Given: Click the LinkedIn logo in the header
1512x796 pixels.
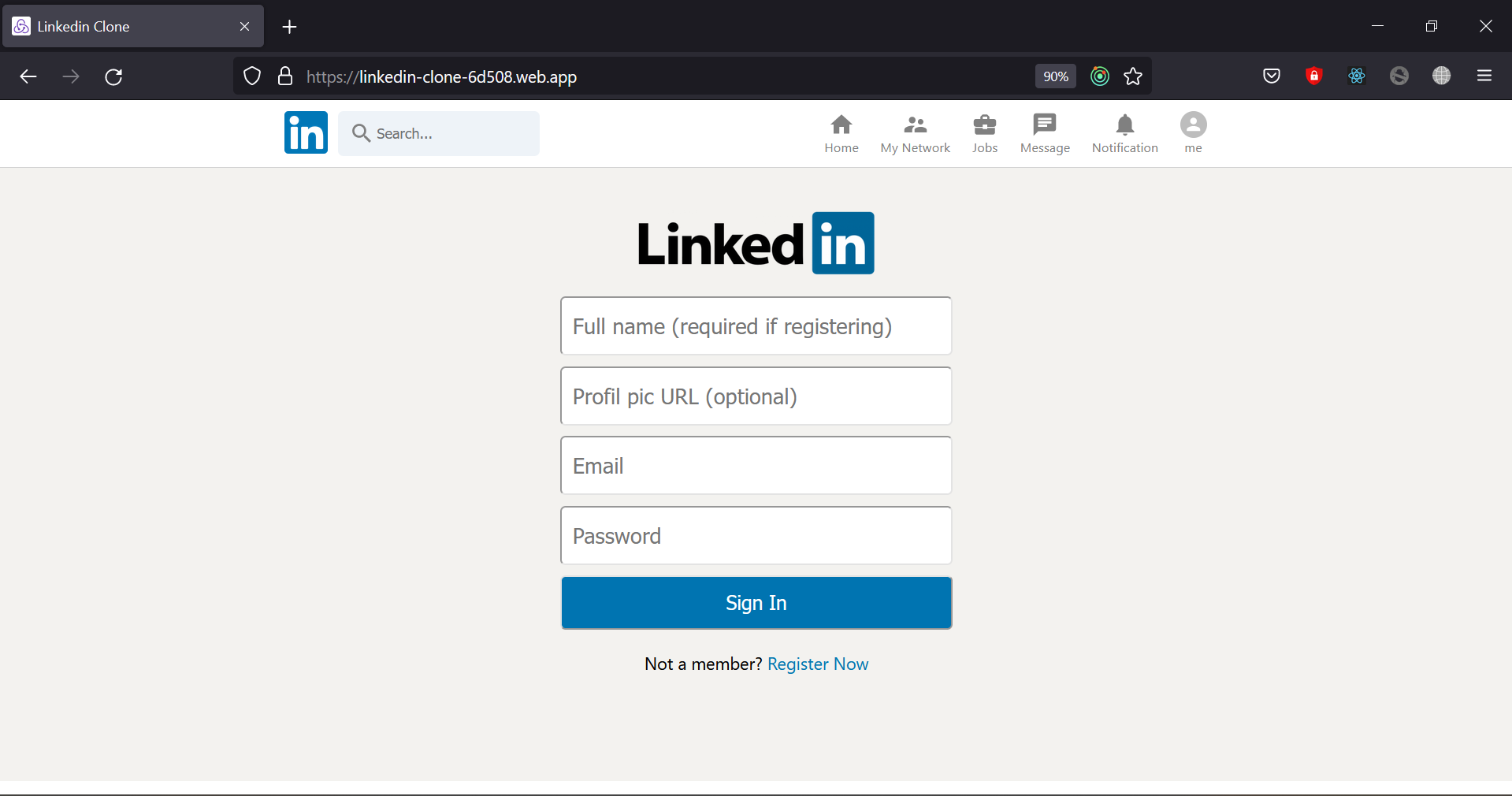Looking at the screenshot, I should pos(306,132).
